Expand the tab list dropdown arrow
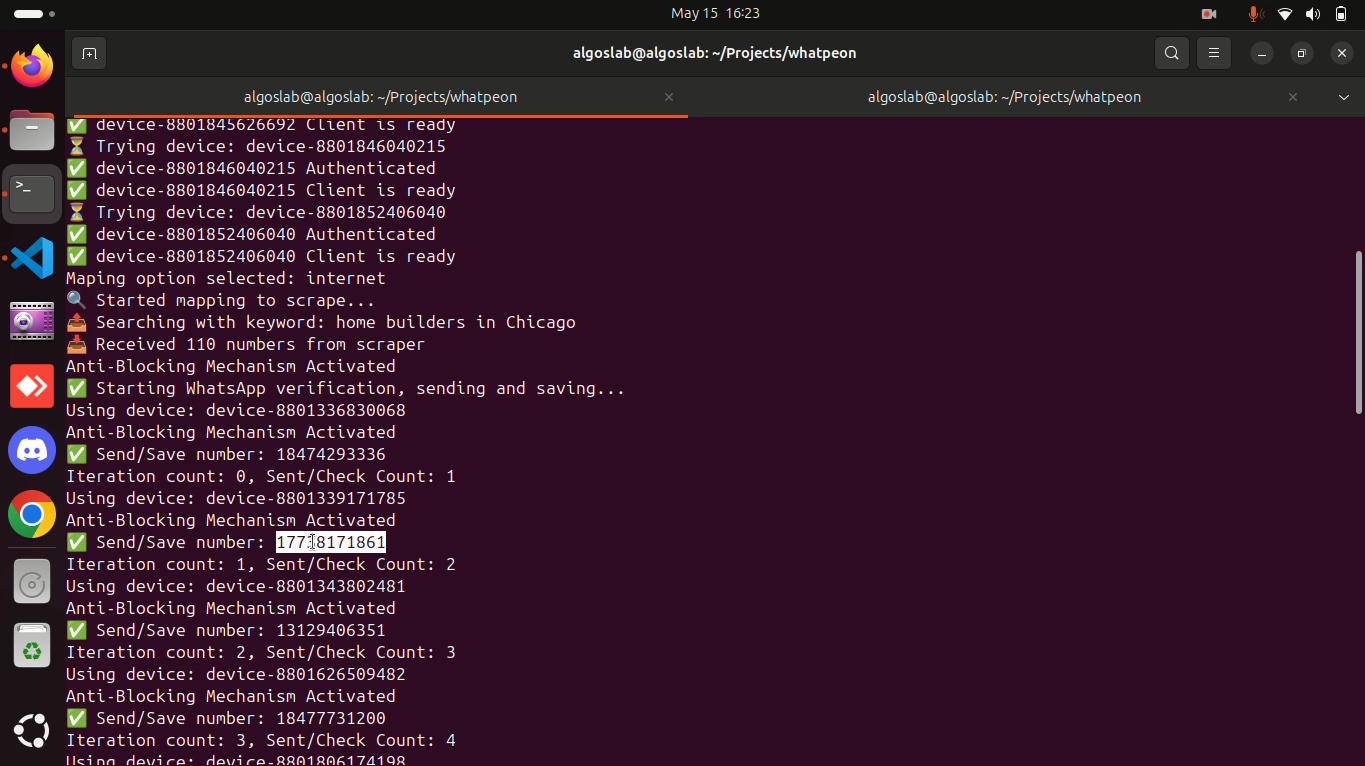This screenshot has width=1365, height=766. pos(1344,97)
